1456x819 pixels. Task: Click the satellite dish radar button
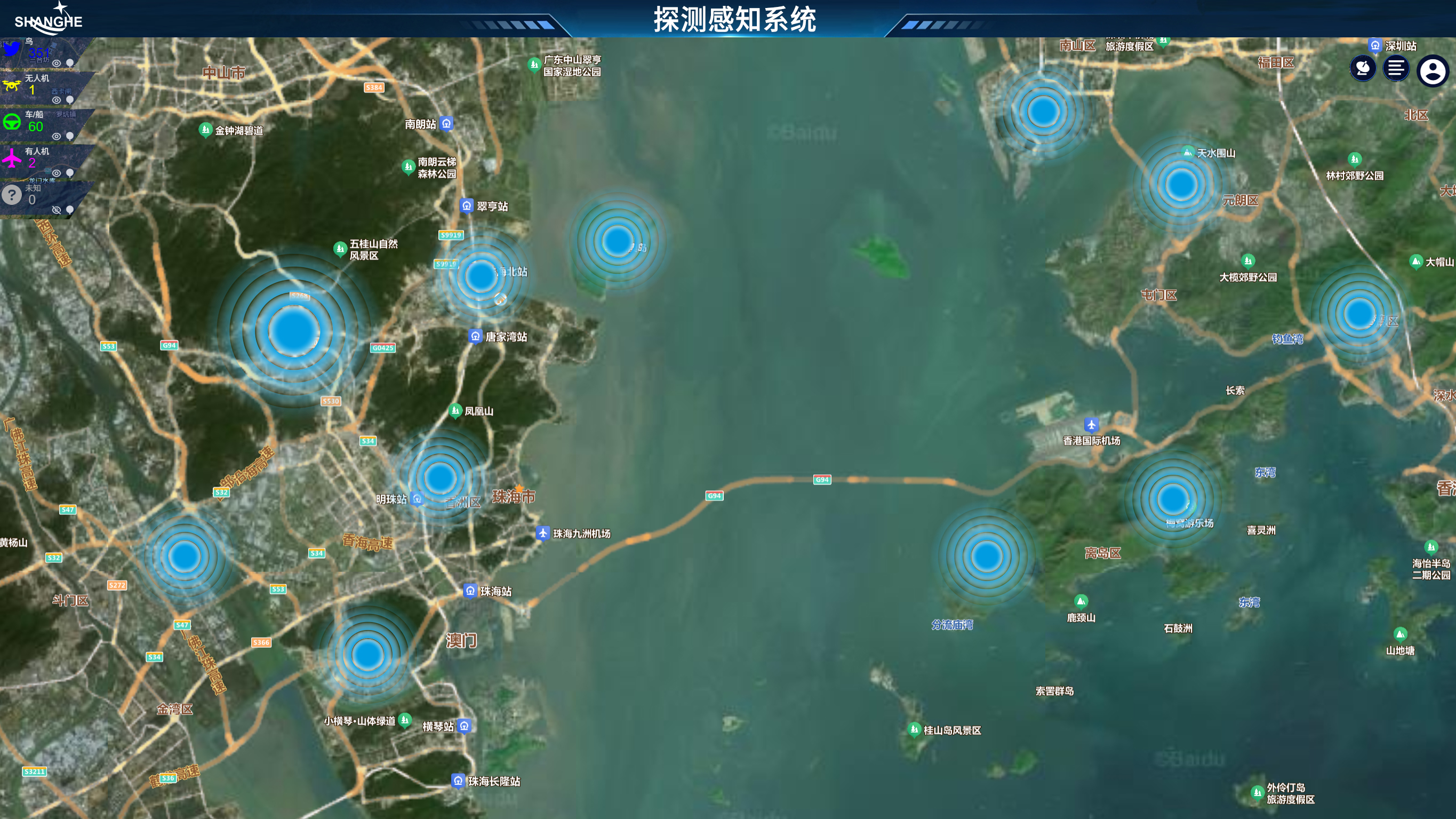coord(1363,69)
